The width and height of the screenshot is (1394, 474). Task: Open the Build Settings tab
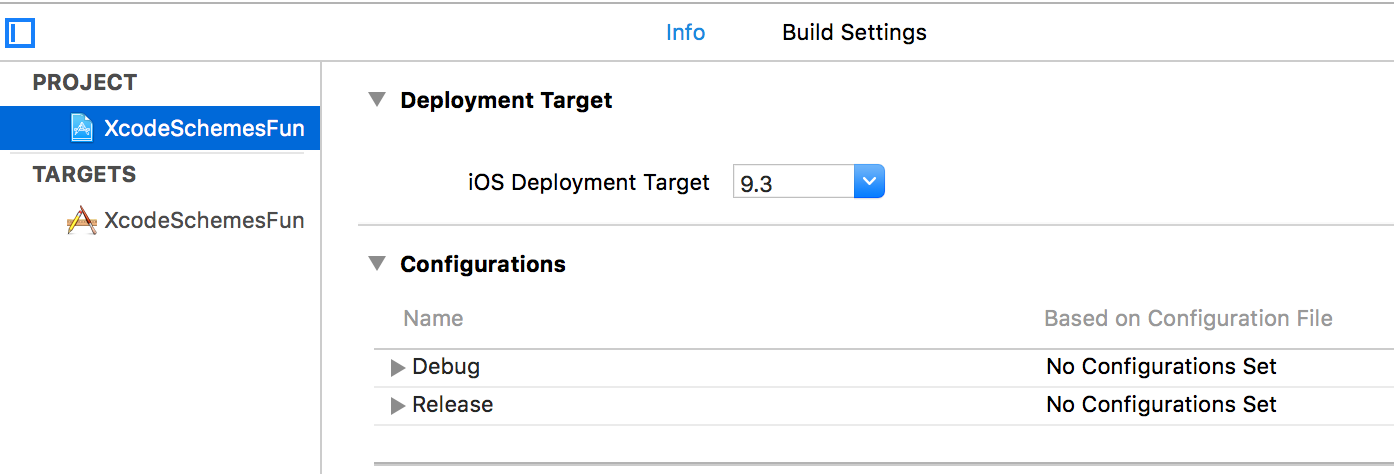[x=854, y=32]
